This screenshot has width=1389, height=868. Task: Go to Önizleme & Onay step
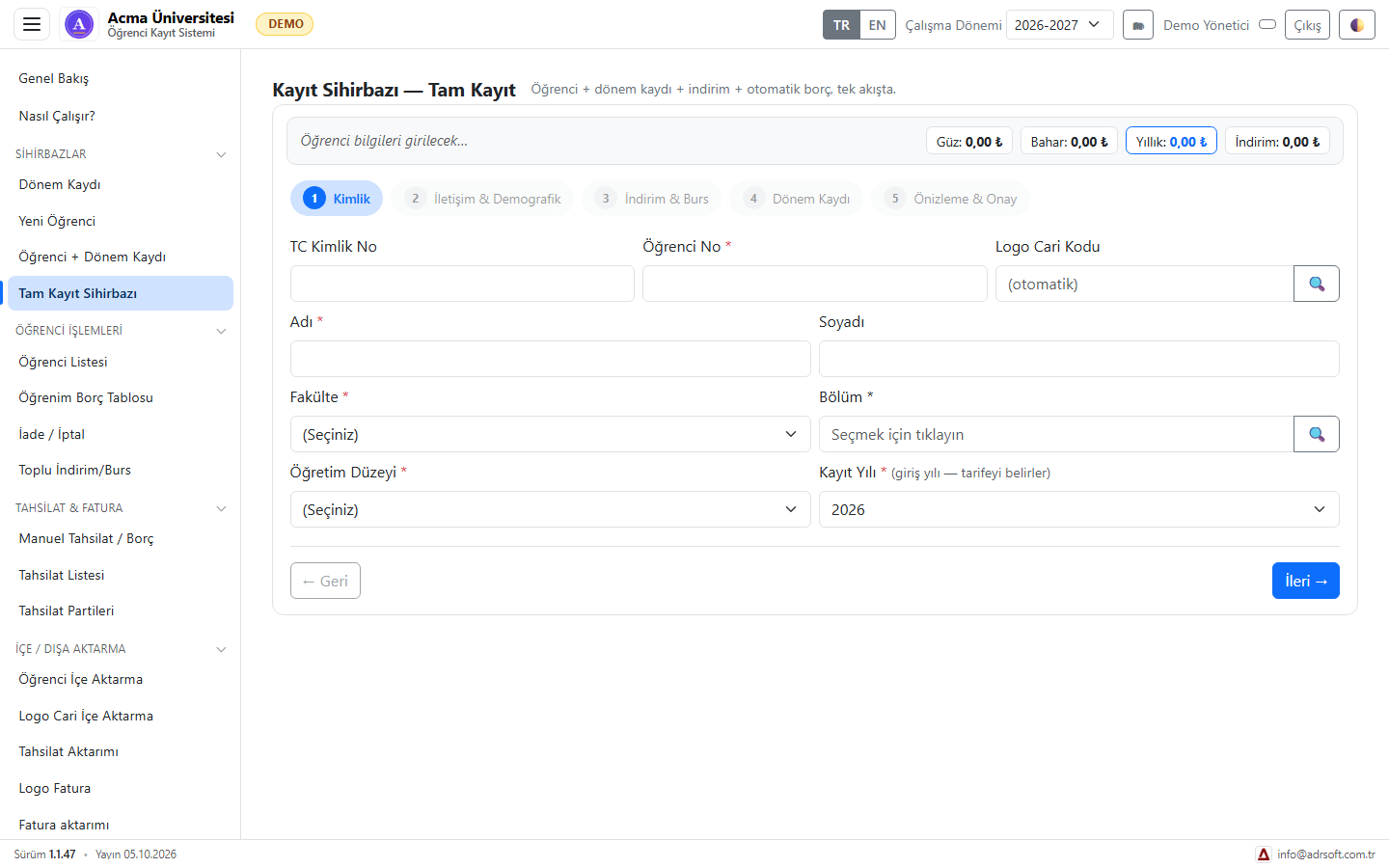click(950, 199)
